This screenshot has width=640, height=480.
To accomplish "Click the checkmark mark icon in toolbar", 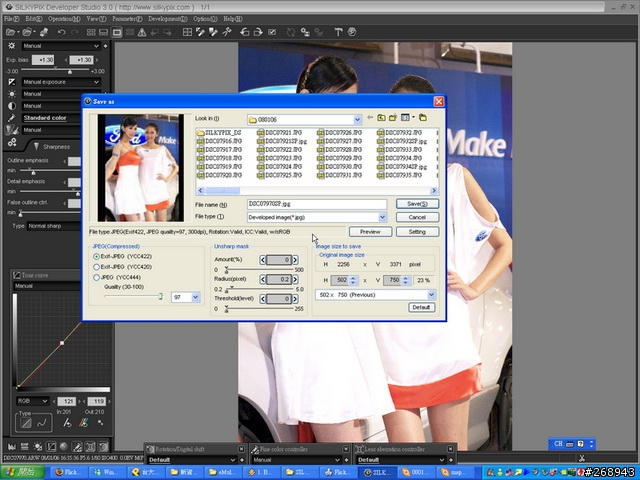I will tap(272, 32).
